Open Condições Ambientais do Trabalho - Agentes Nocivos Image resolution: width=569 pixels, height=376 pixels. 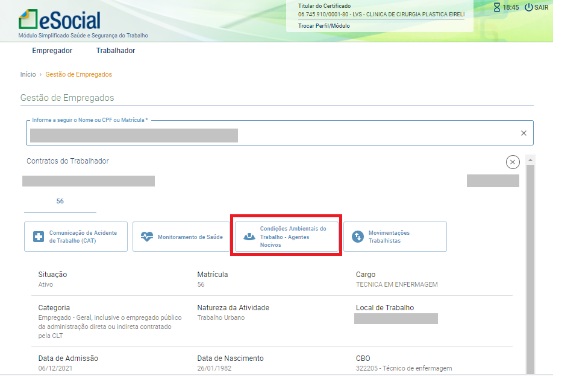tap(286, 237)
